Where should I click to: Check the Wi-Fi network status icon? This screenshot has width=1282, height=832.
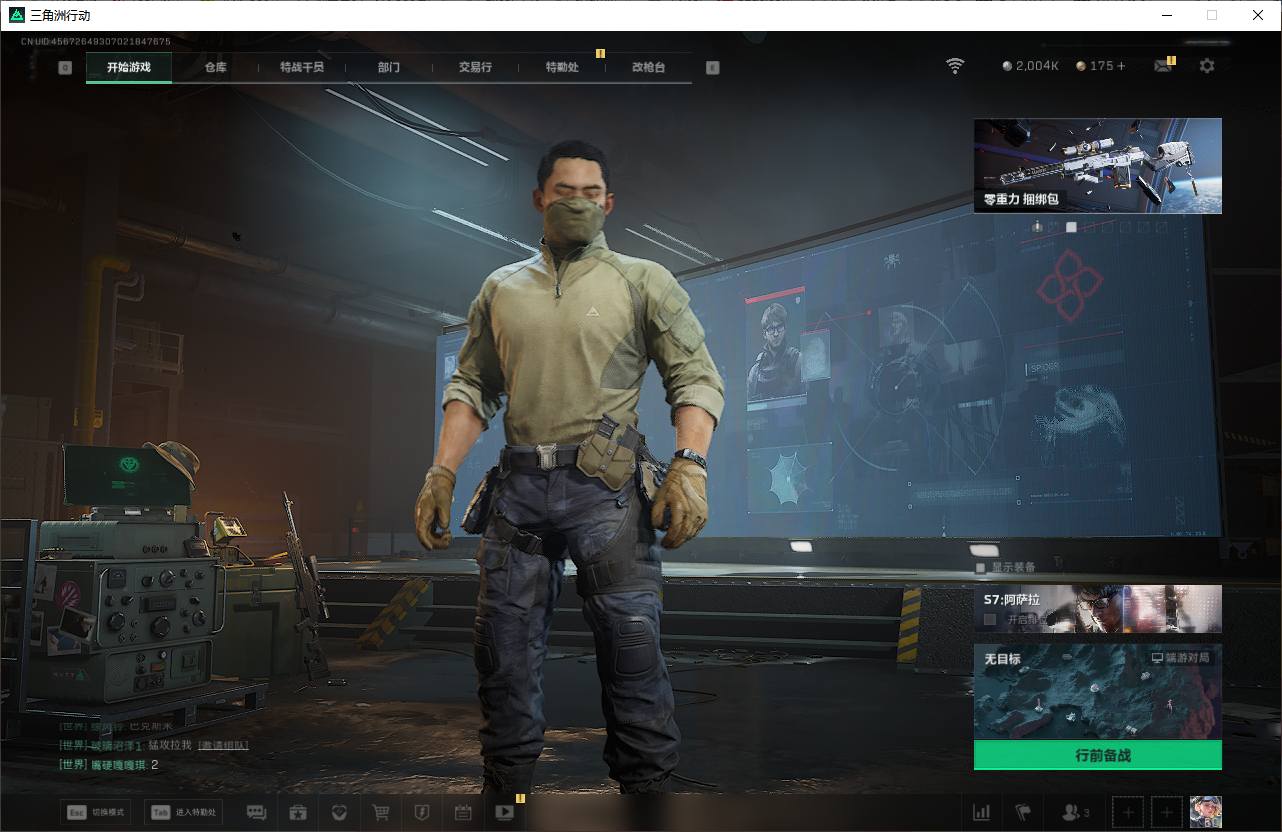tap(955, 66)
